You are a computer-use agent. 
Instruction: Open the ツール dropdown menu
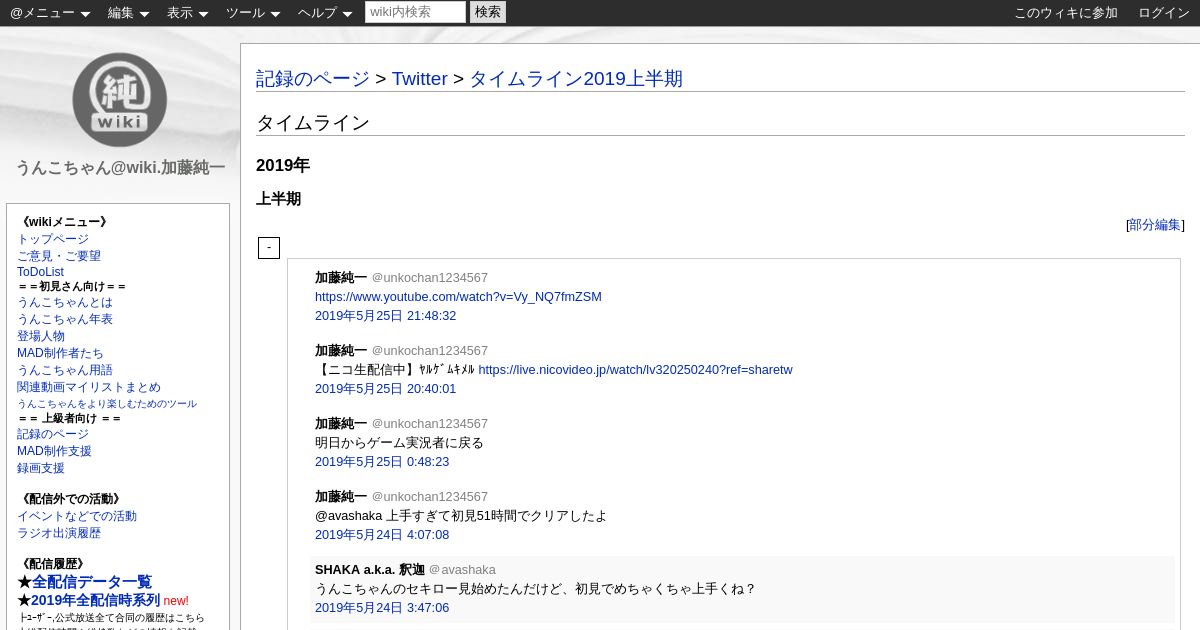pos(253,13)
